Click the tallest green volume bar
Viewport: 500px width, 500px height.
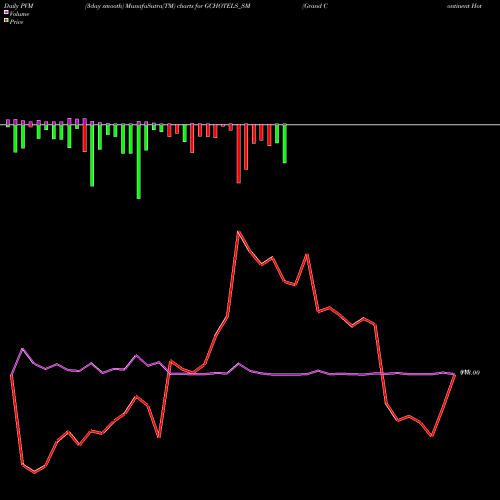pos(139,162)
